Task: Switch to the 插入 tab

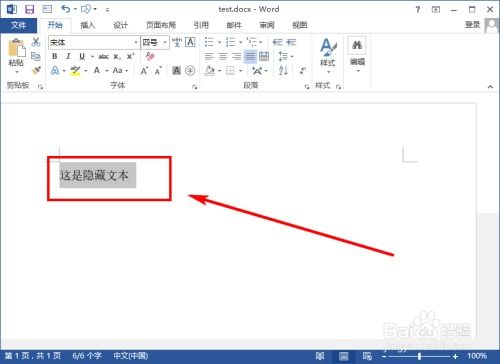Action: [x=88, y=25]
